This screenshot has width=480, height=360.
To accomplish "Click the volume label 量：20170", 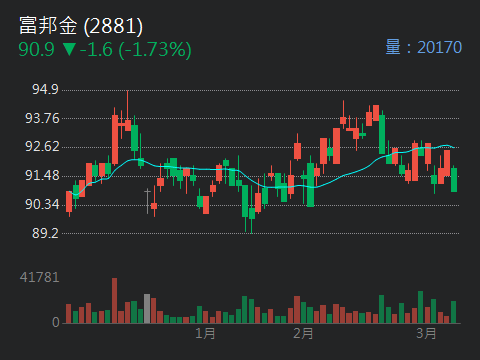I will coord(424,47).
